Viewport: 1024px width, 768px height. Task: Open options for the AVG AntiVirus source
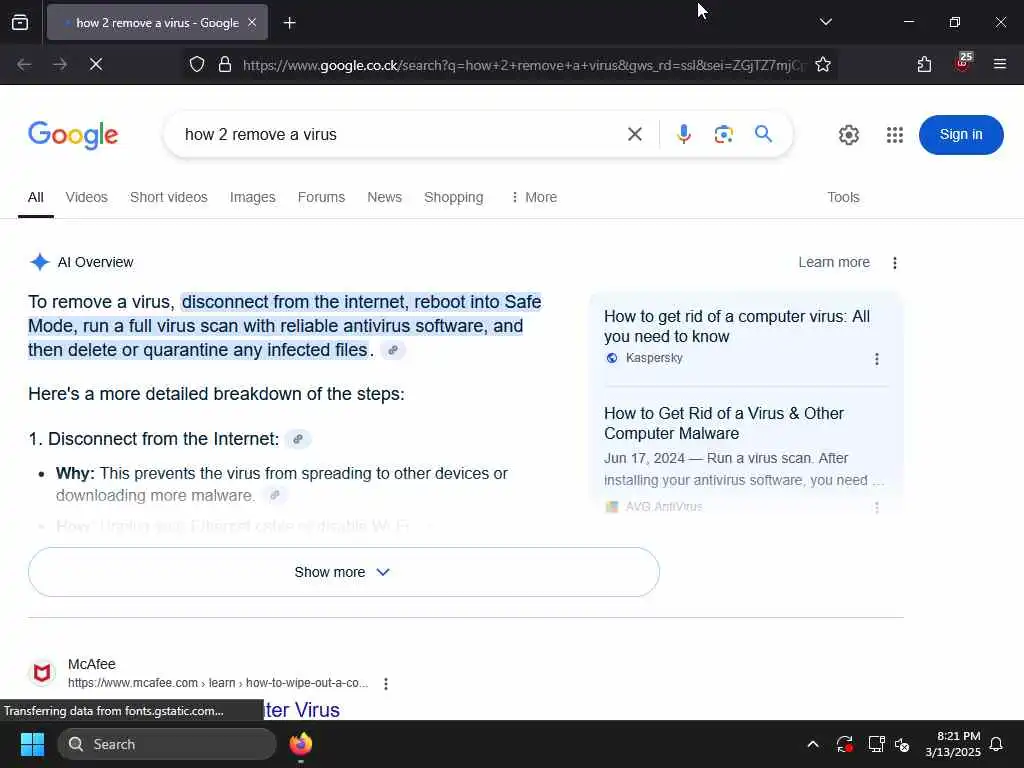pyautogui.click(x=876, y=507)
